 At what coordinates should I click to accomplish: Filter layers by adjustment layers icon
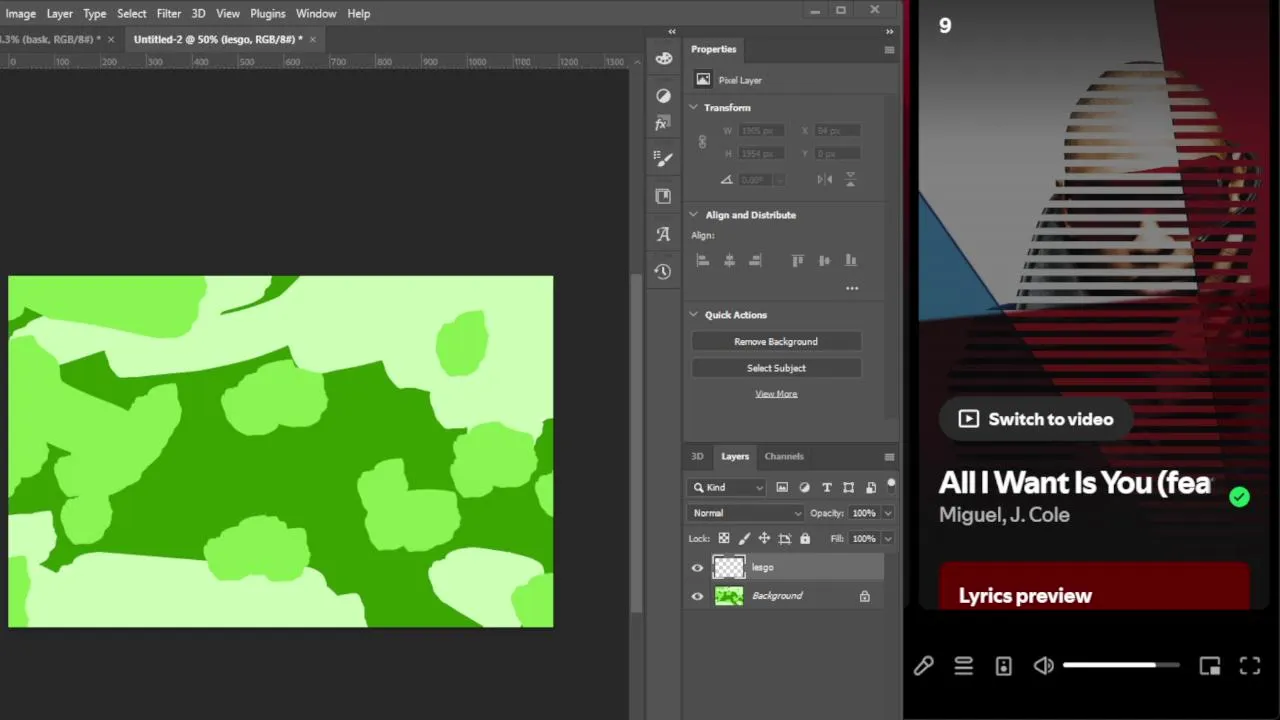point(805,487)
